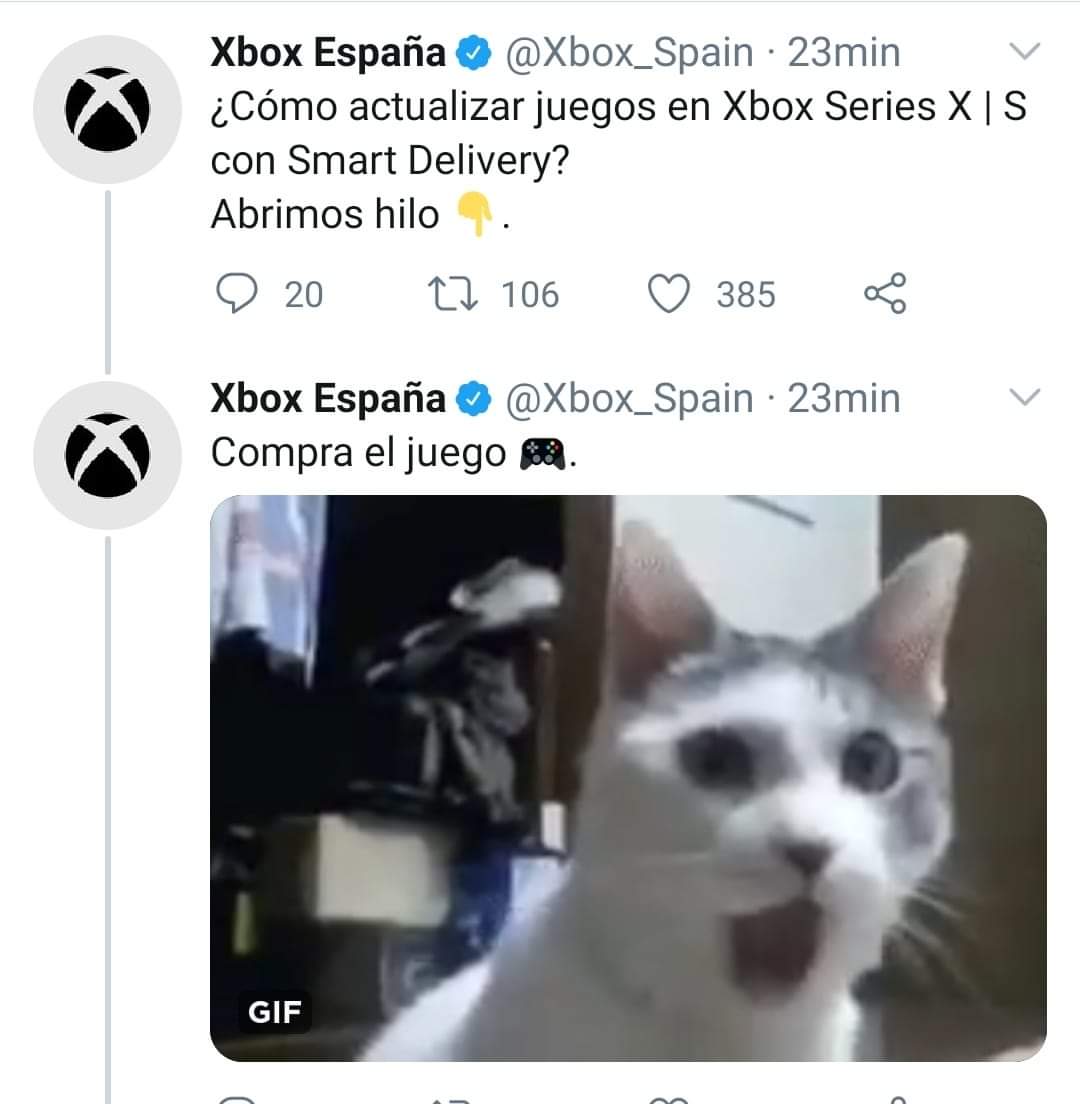Open the @Xbox_Spain handle in second tweet
1080x1104 pixels.
pos(629,401)
